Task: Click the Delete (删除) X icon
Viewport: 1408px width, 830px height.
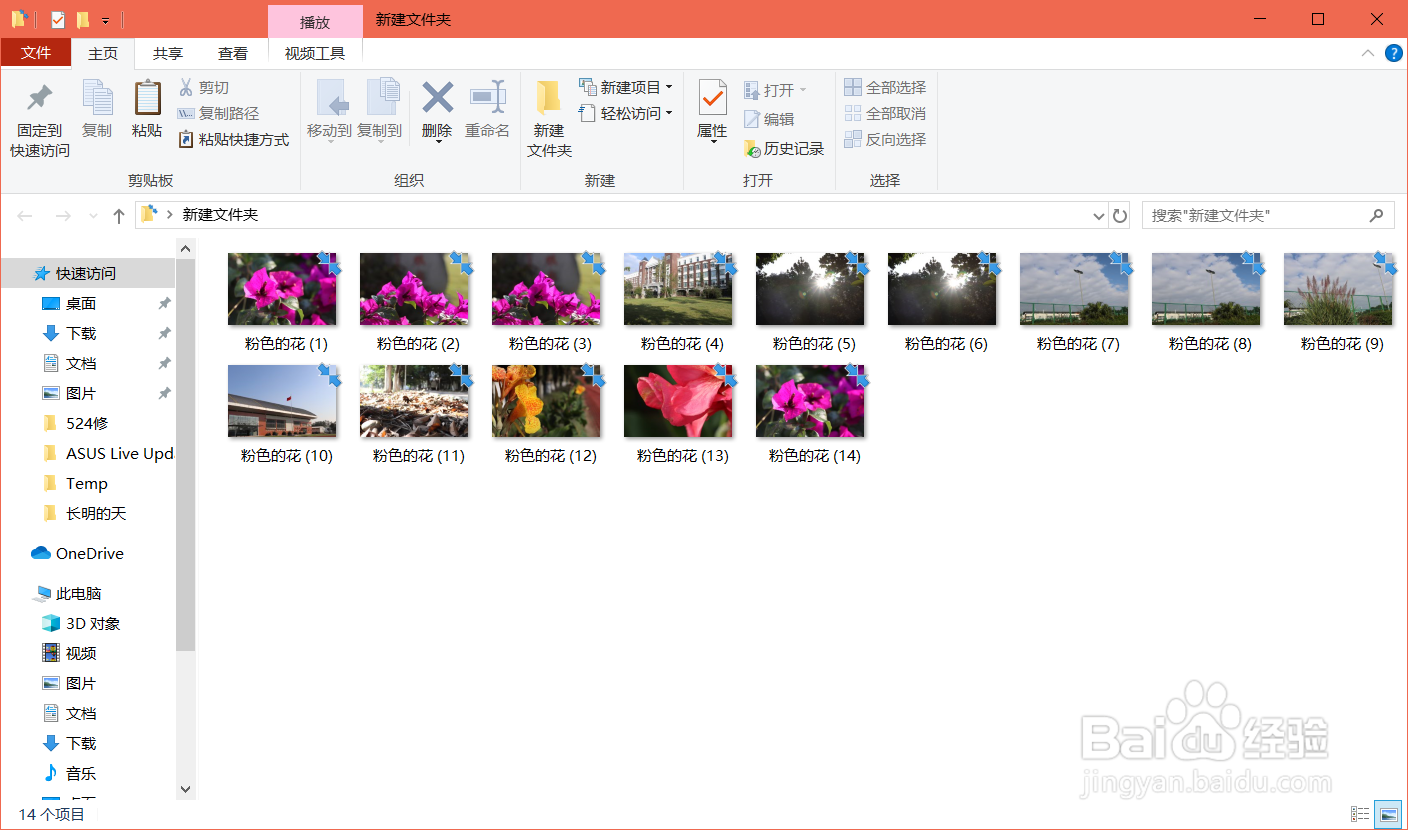Action: coord(437,99)
